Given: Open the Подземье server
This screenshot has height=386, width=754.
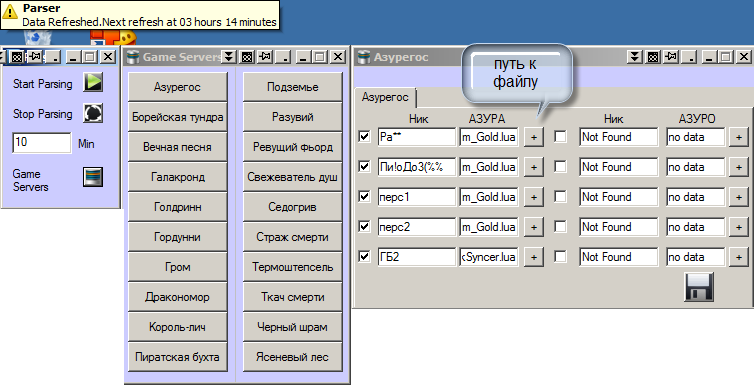Looking at the screenshot, I should 292,87.
